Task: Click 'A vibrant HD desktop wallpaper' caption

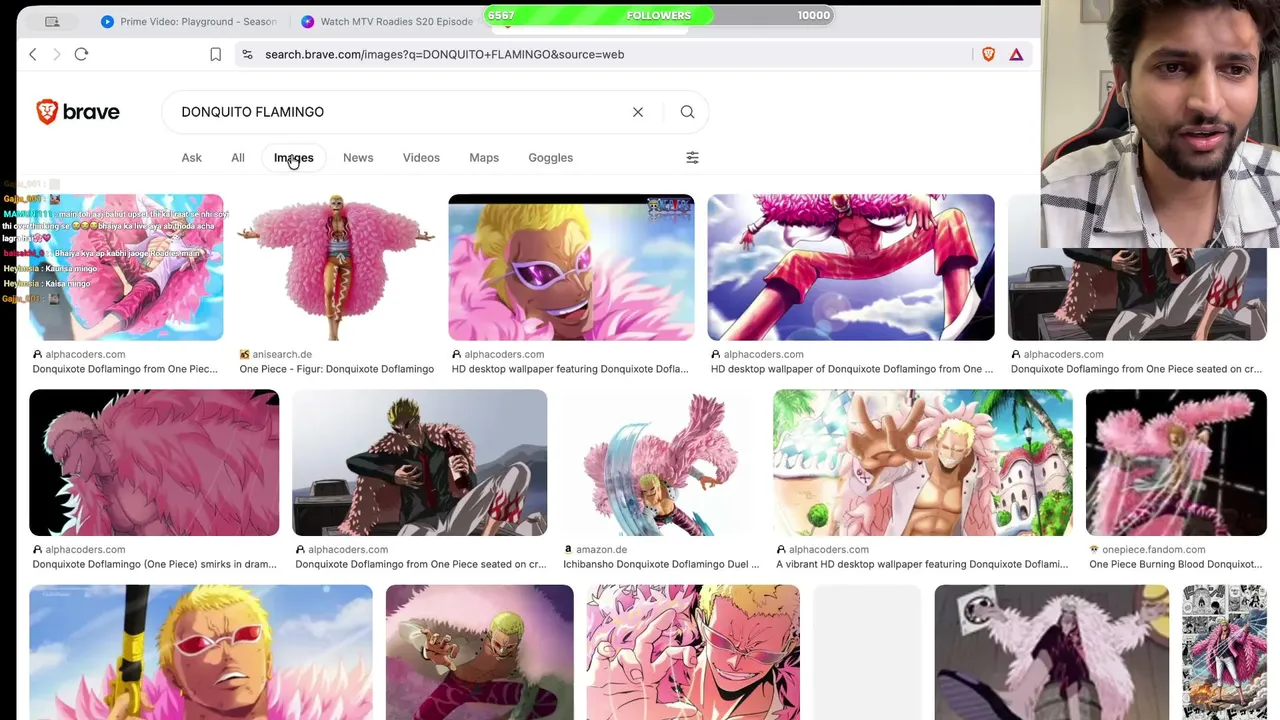Action: pos(922,564)
